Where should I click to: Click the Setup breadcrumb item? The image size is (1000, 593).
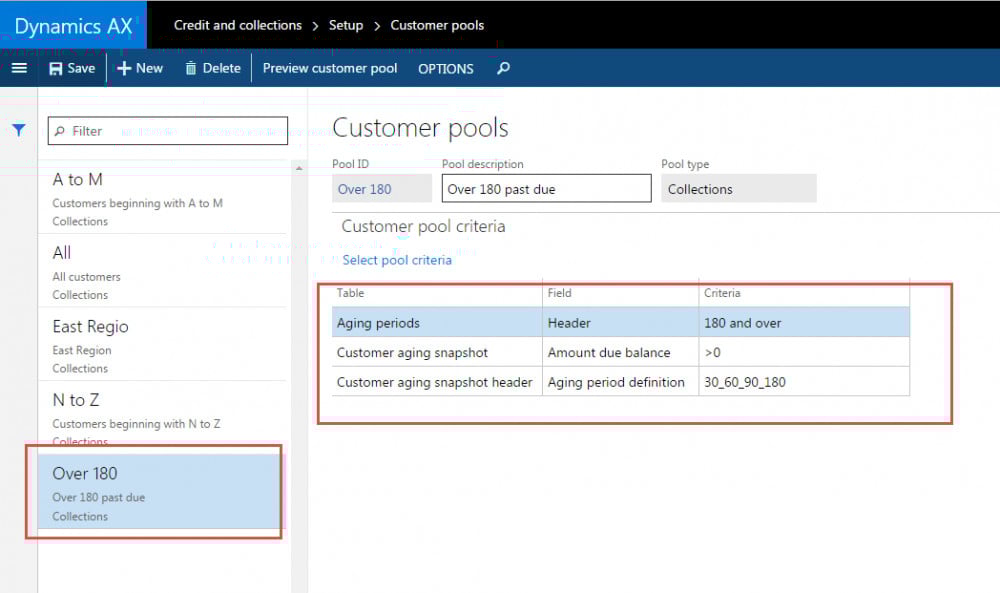(x=346, y=25)
